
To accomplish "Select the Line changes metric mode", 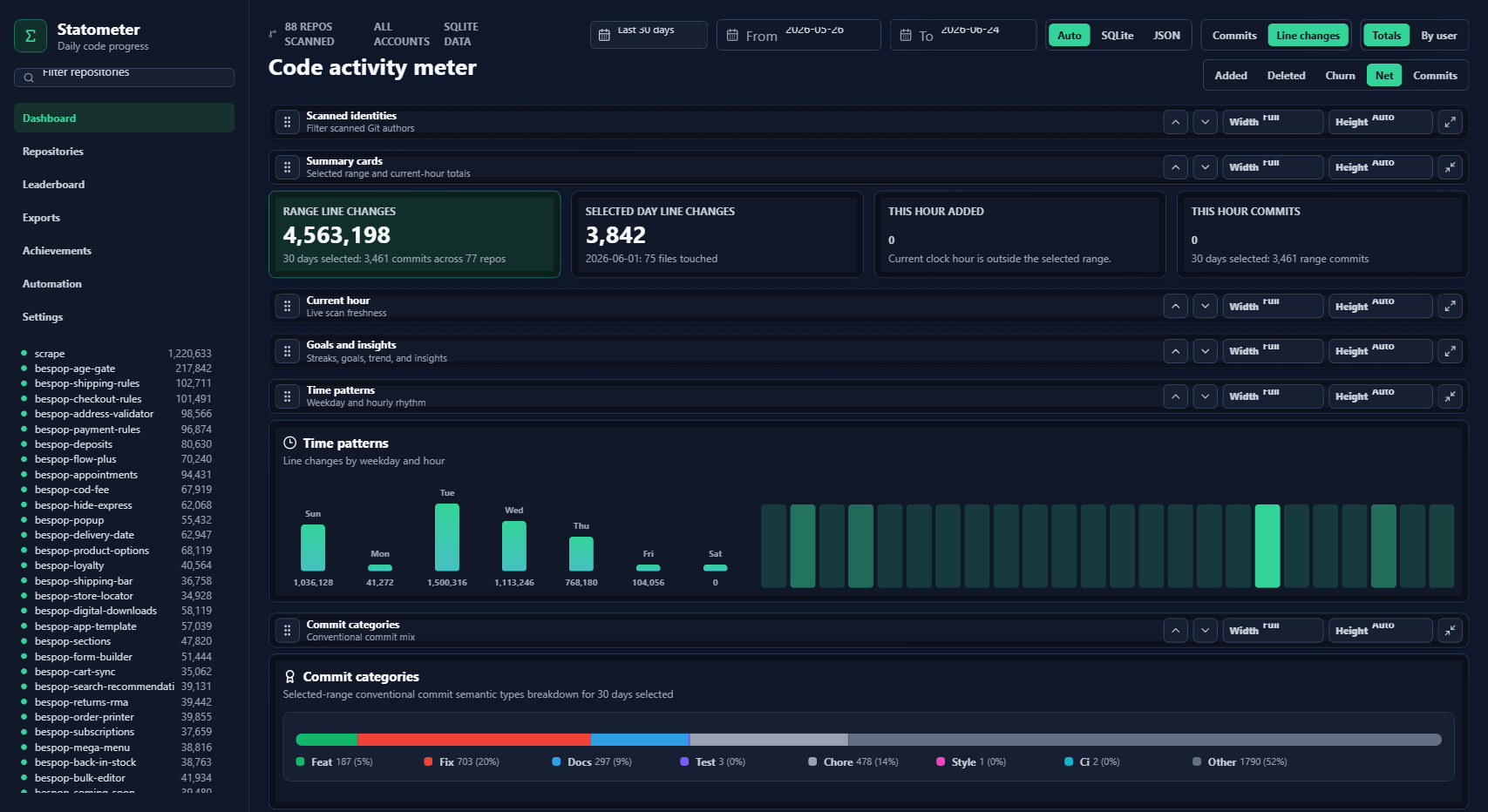I will 1308,36.
